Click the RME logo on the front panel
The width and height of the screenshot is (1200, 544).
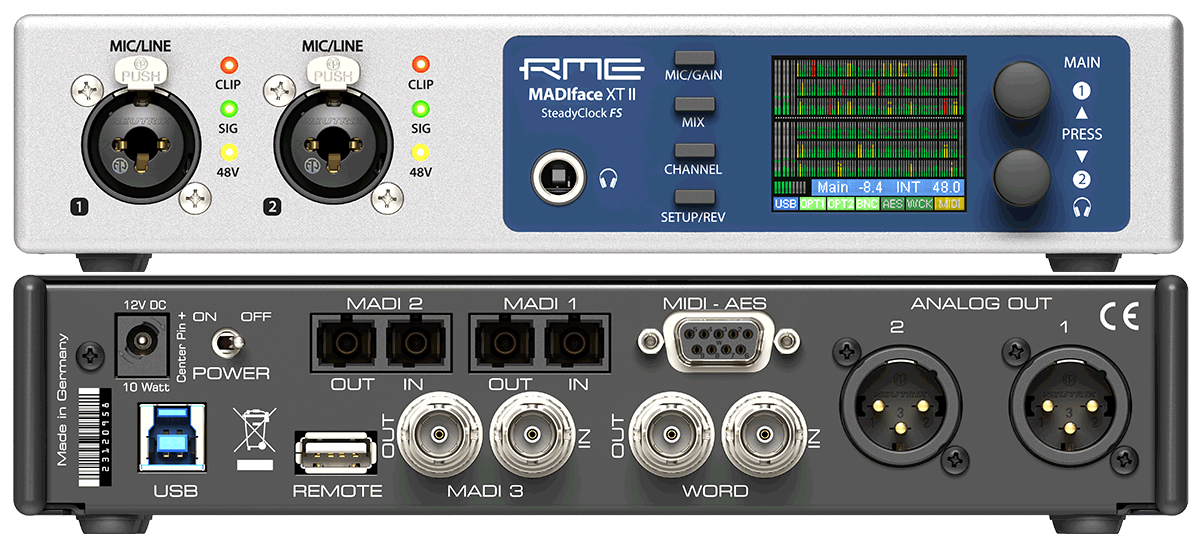click(580, 70)
